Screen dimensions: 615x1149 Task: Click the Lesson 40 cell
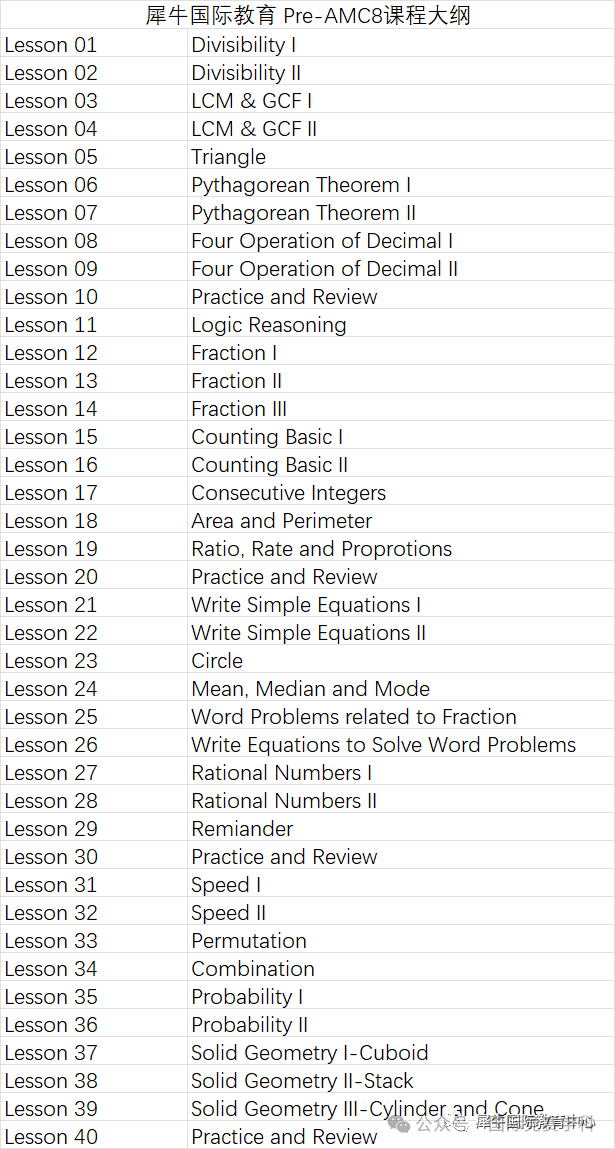(x=93, y=1136)
